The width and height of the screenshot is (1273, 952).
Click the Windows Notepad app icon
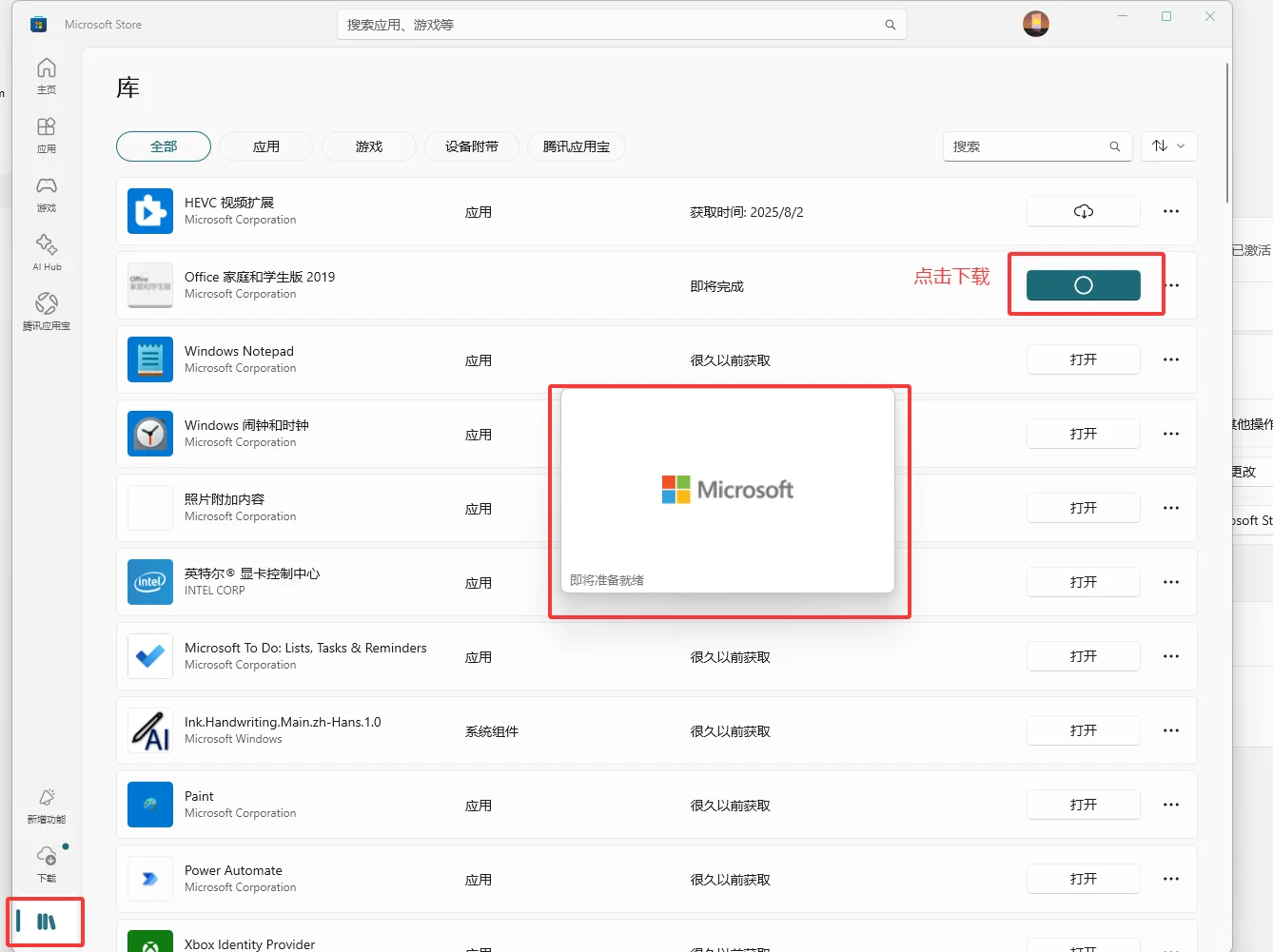150,359
